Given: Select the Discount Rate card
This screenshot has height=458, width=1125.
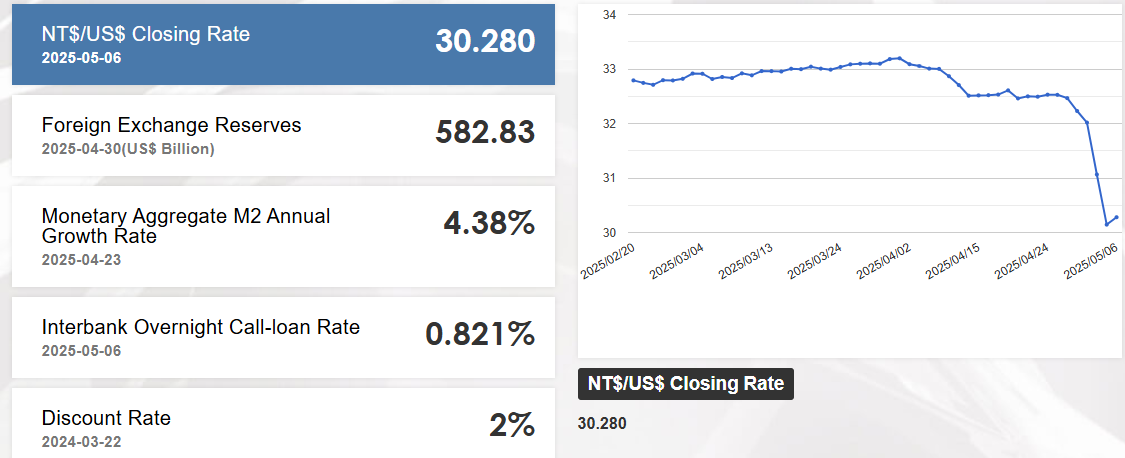Looking at the screenshot, I should click(x=283, y=426).
